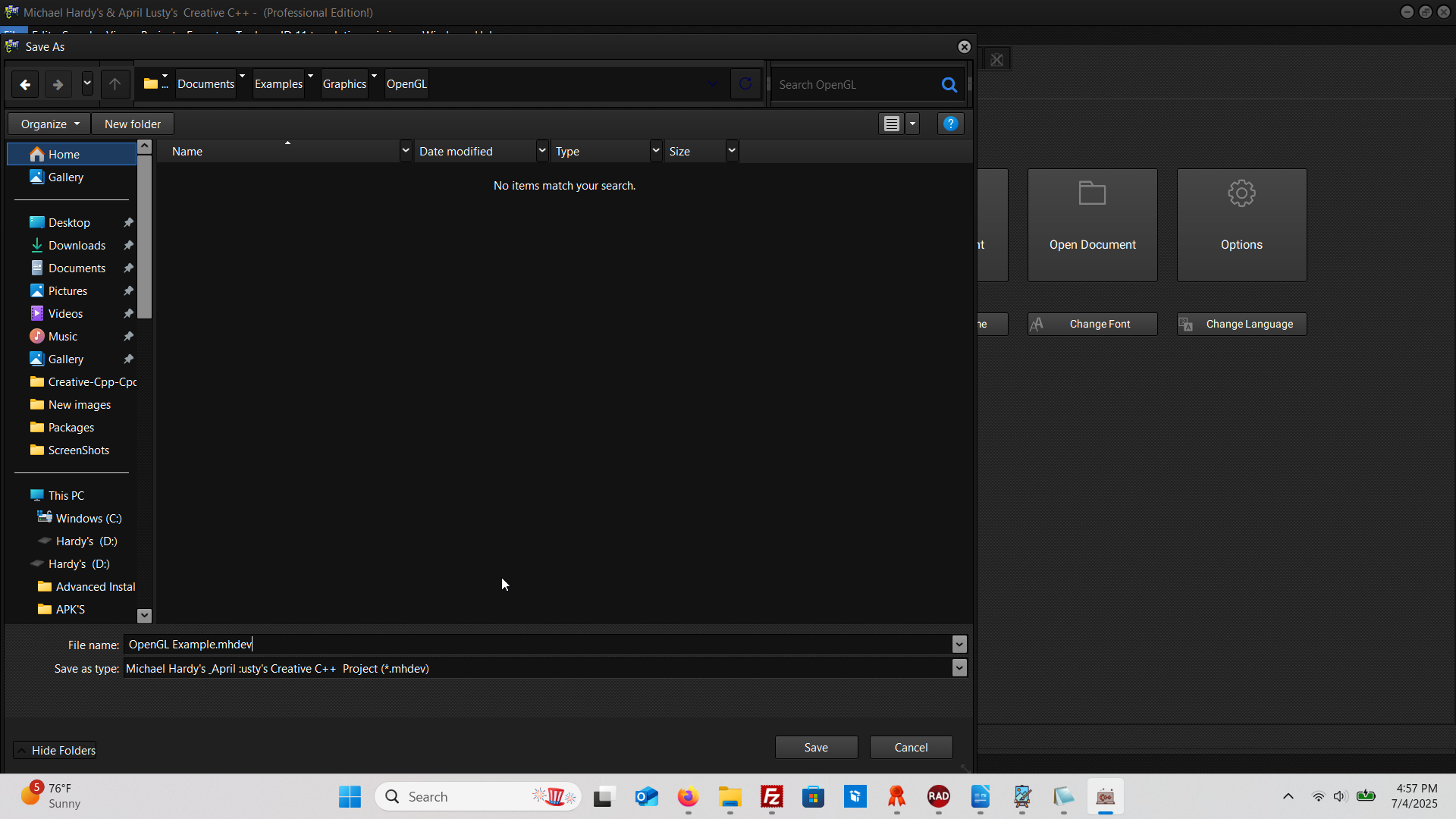The width and height of the screenshot is (1456, 819).
Task: Open Type column filter dropdown
Action: click(x=656, y=151)
